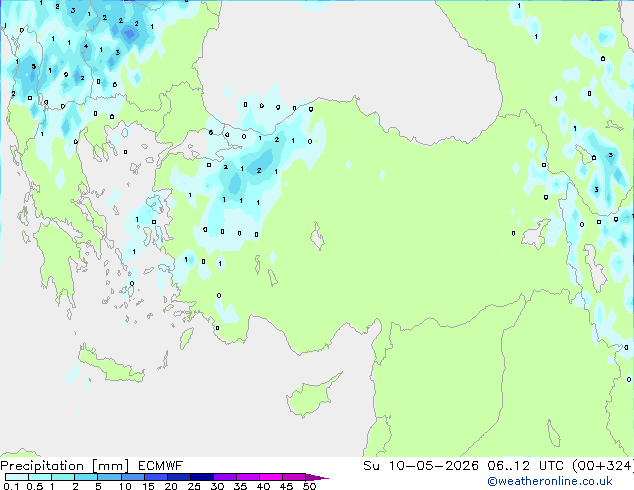
Task: Click the 20 mm legend color swatch
Action: coord(179,477)
